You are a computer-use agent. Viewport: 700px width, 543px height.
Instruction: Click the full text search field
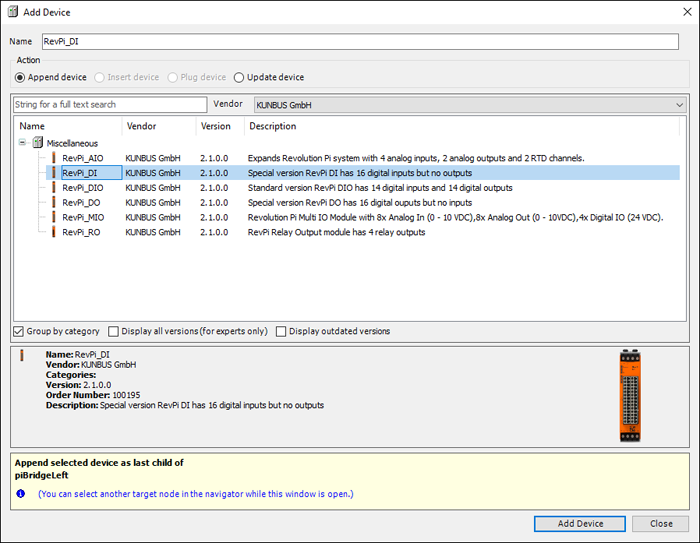click(x=110, y=104)
